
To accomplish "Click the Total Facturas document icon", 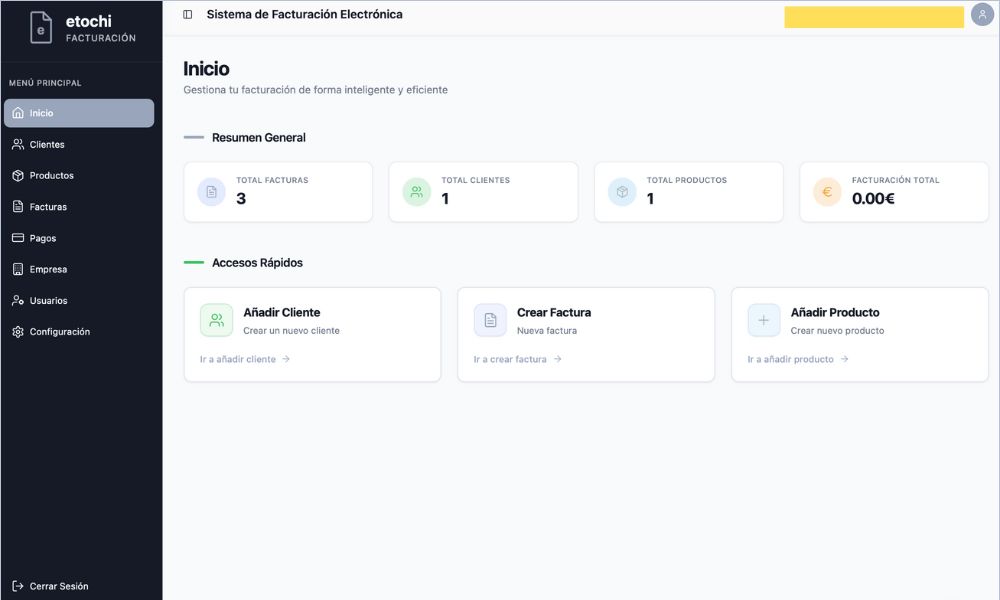I will [211, 192].
